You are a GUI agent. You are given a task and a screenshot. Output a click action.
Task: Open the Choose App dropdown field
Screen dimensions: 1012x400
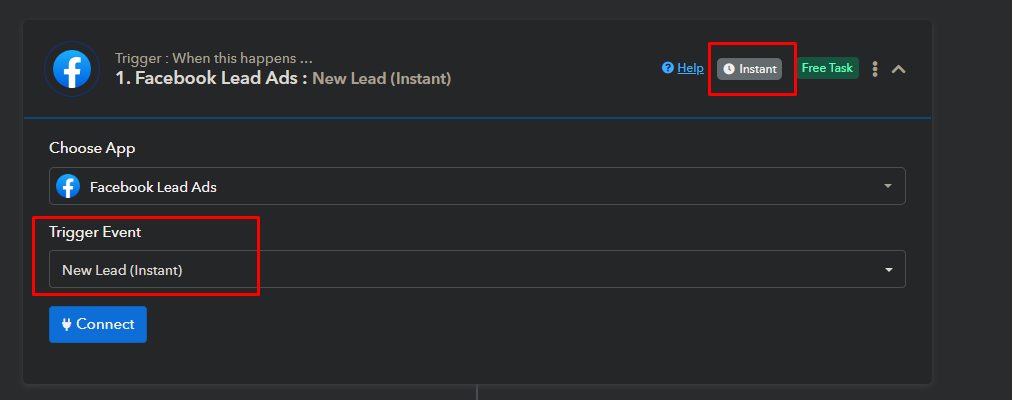477,186
